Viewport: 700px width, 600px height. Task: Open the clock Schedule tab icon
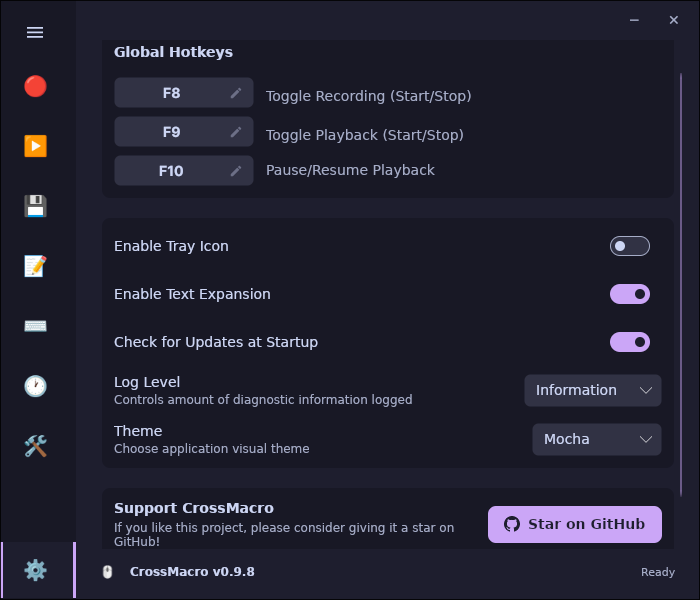click(x=35, y=386)
